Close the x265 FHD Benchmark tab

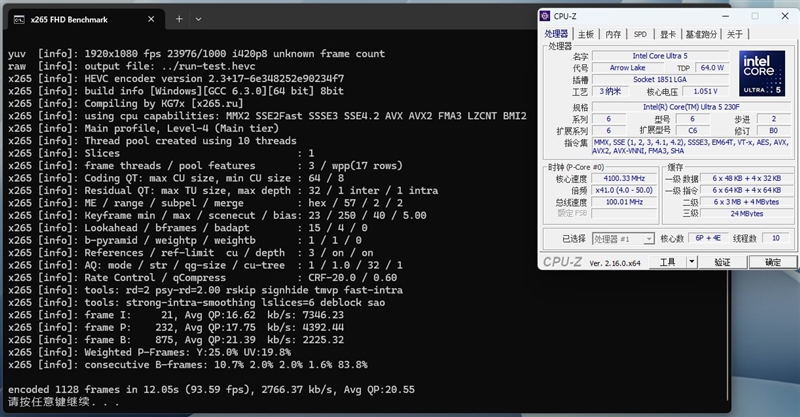pos(152,19)
